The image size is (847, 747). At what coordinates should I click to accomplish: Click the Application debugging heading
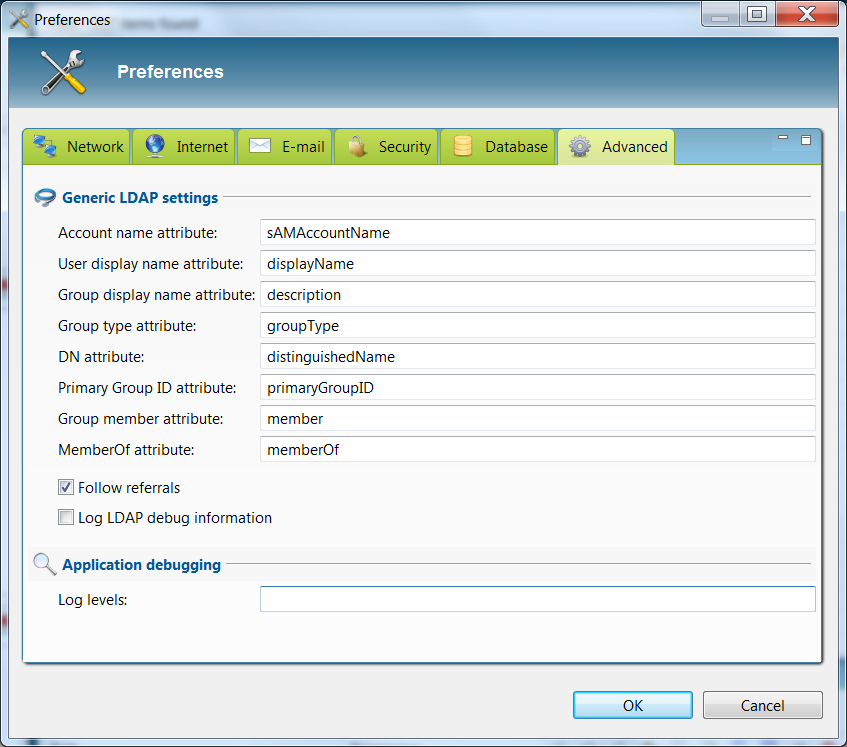click(x=142, y=564)
